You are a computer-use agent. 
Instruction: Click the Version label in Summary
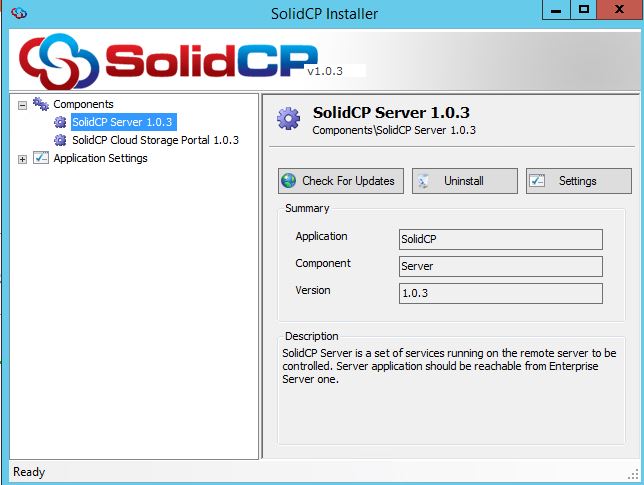pyautogui.click(x=313, y=290)
